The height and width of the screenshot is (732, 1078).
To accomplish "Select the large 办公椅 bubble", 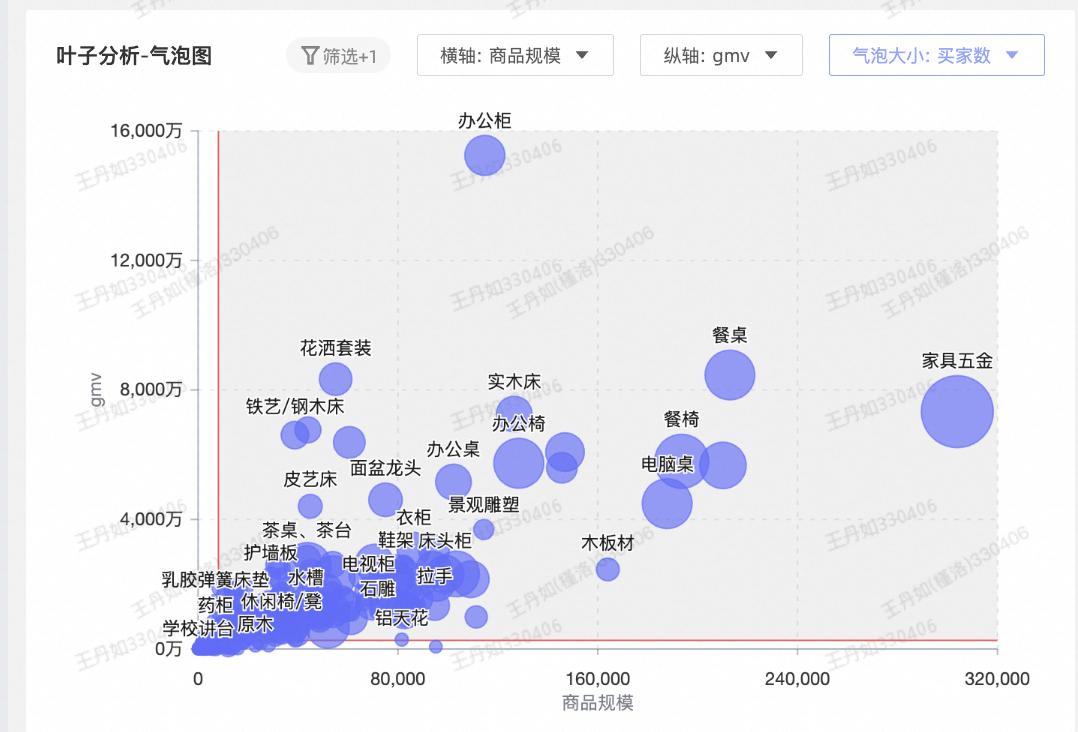I will click(x=518, y=462).
